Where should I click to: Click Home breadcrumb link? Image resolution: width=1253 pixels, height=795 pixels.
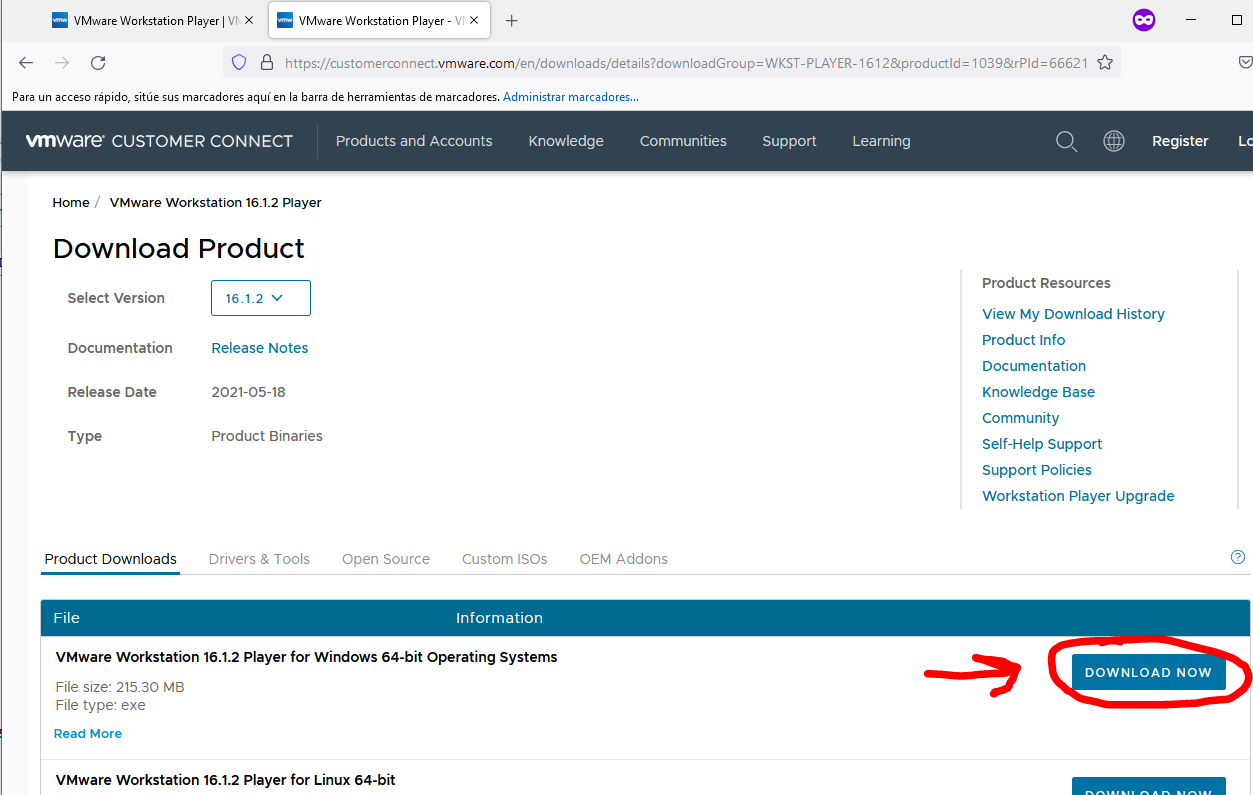(x=71, y=202)
